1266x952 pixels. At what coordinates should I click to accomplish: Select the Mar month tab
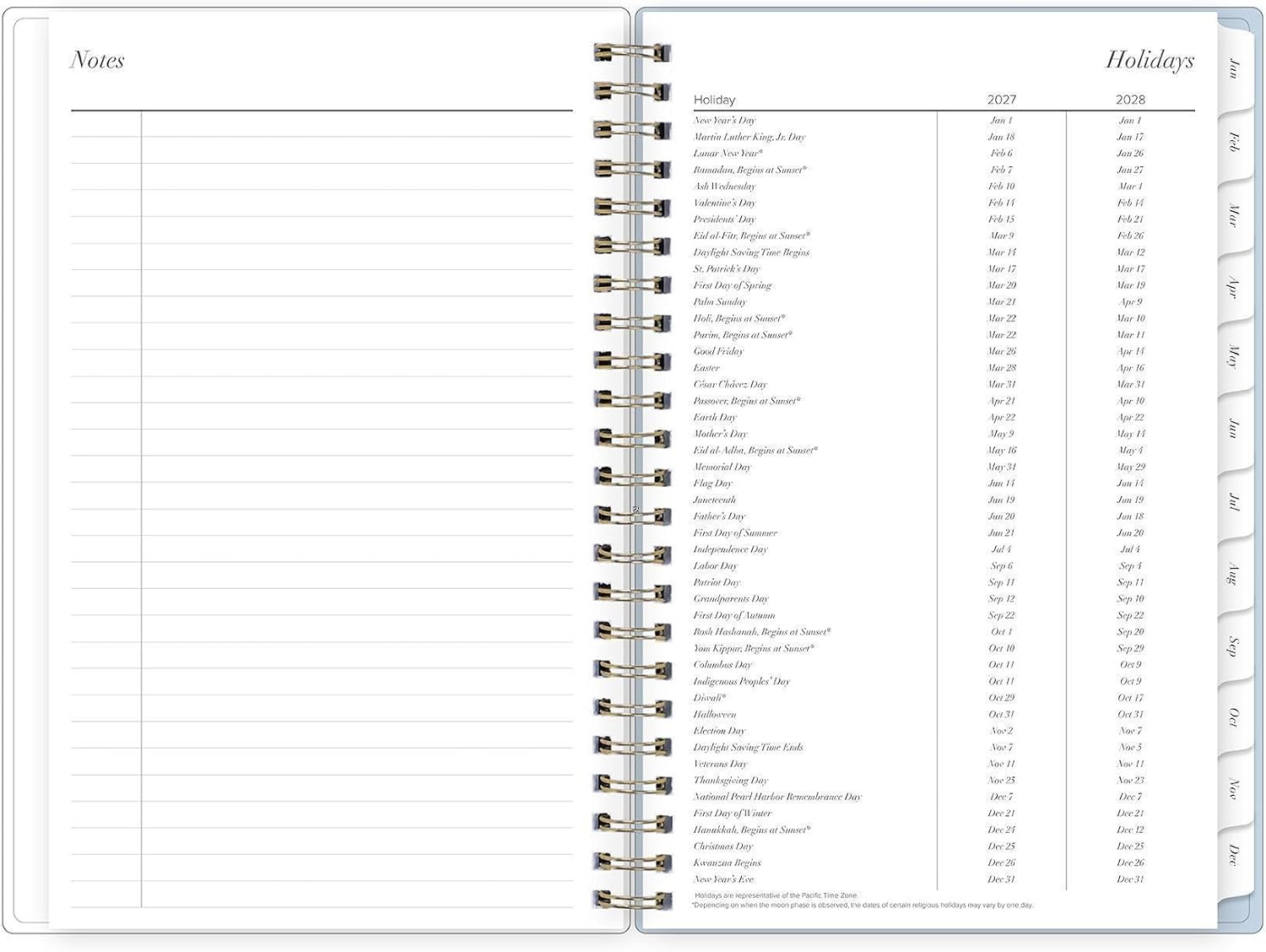click(1234, 214)
